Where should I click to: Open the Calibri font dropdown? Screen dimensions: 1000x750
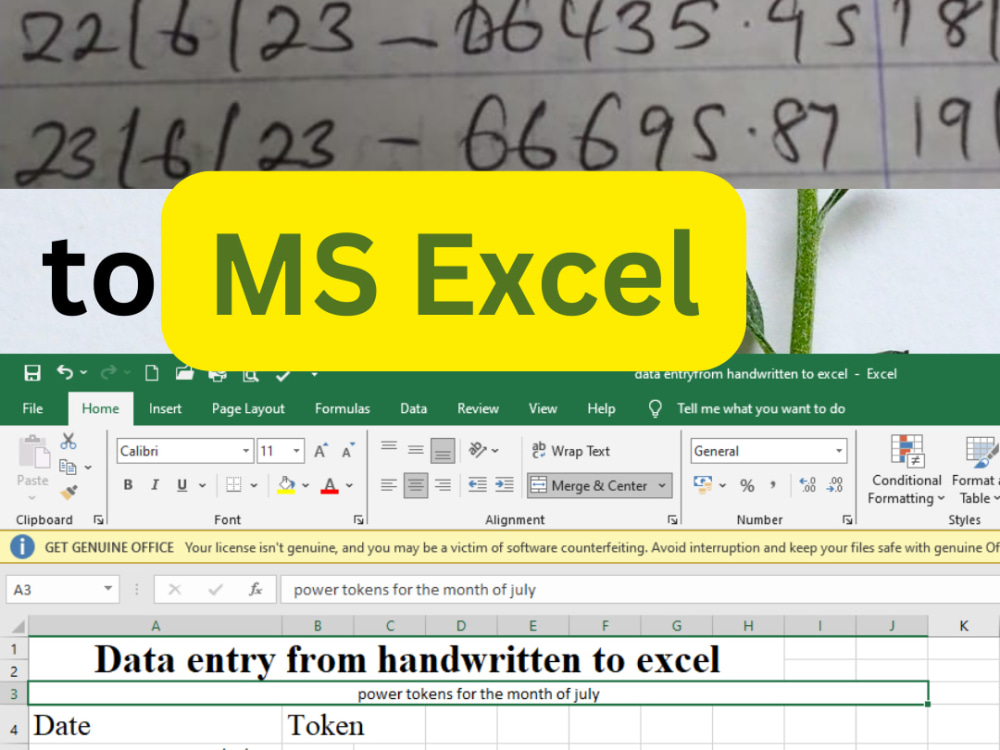(246, 451)
